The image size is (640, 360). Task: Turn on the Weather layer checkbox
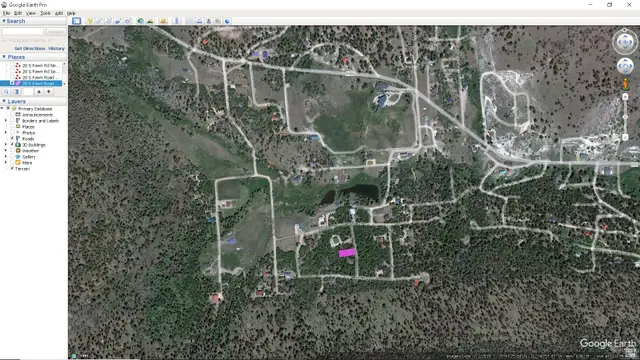[x=12, y=151]
